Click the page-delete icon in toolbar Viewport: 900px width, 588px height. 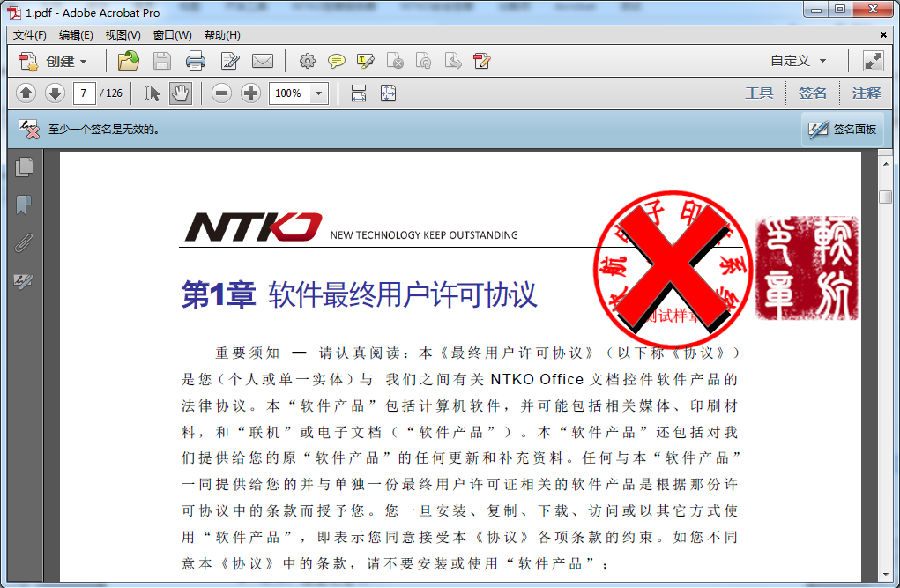point(395,61)
